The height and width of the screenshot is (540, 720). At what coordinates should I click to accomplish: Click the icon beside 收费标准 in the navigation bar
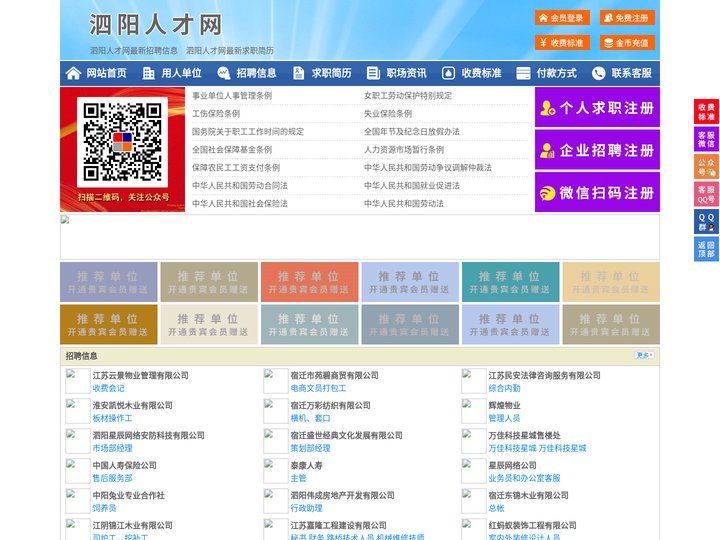coord(448,73)
